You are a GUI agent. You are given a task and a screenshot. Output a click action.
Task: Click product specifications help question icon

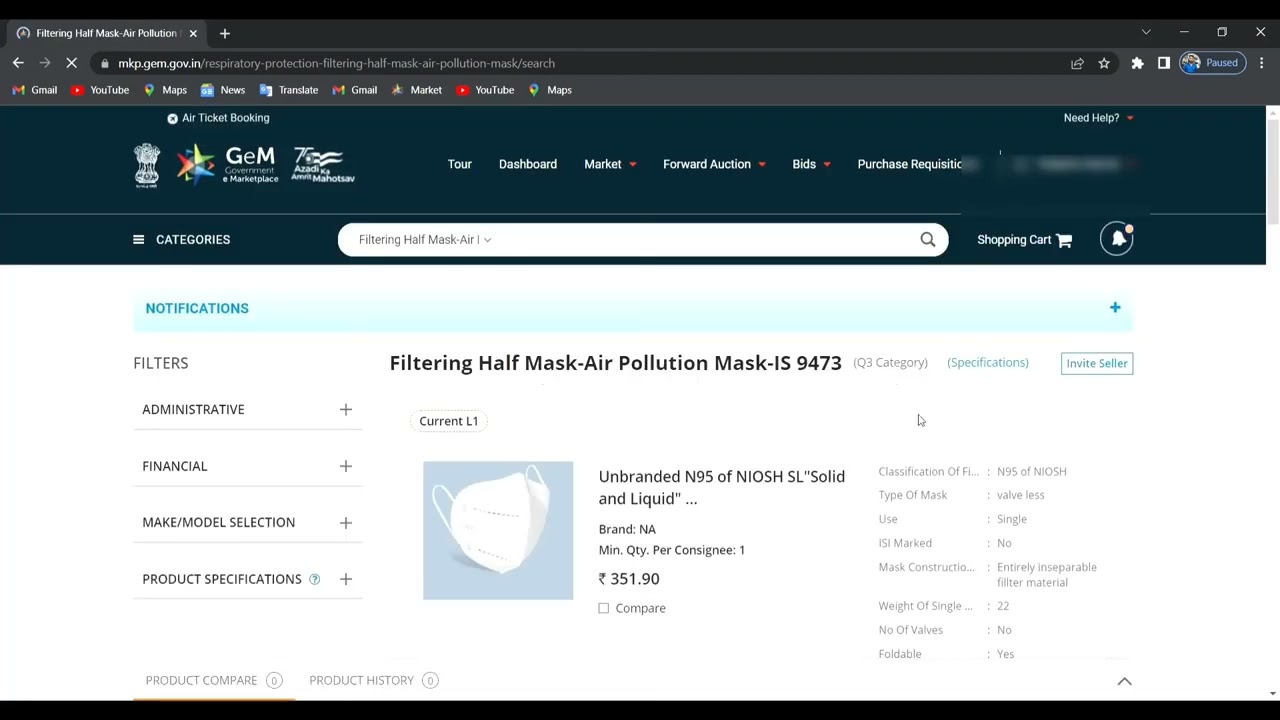click(x=314, y=579)
